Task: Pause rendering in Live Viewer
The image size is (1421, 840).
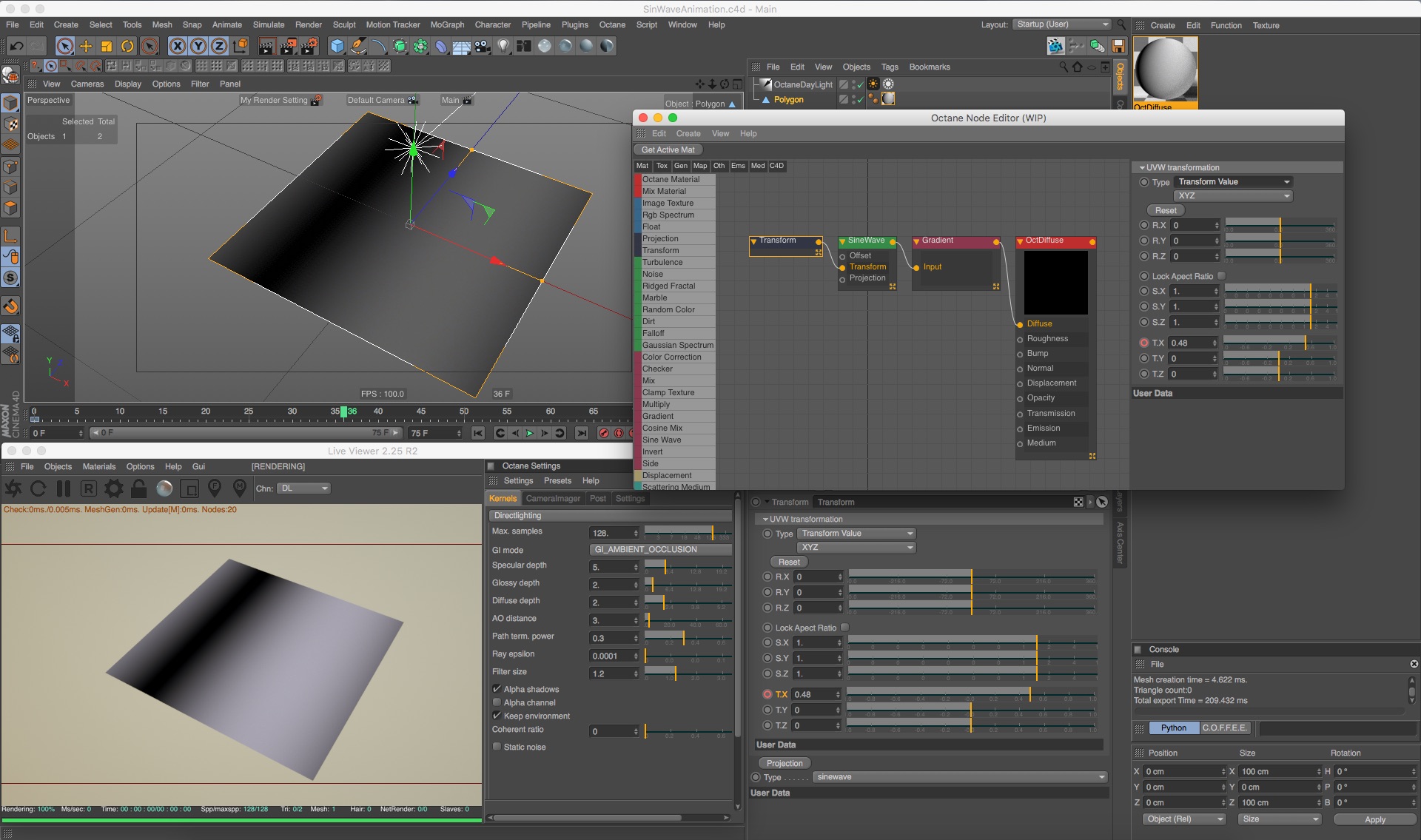Action: tap(64, 488)
